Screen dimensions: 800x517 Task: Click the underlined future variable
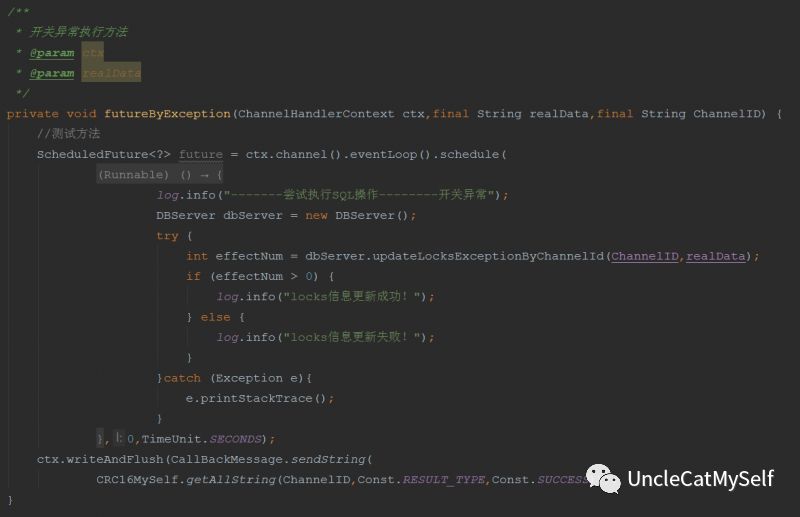pyautogui.click(x=201, y=154)
